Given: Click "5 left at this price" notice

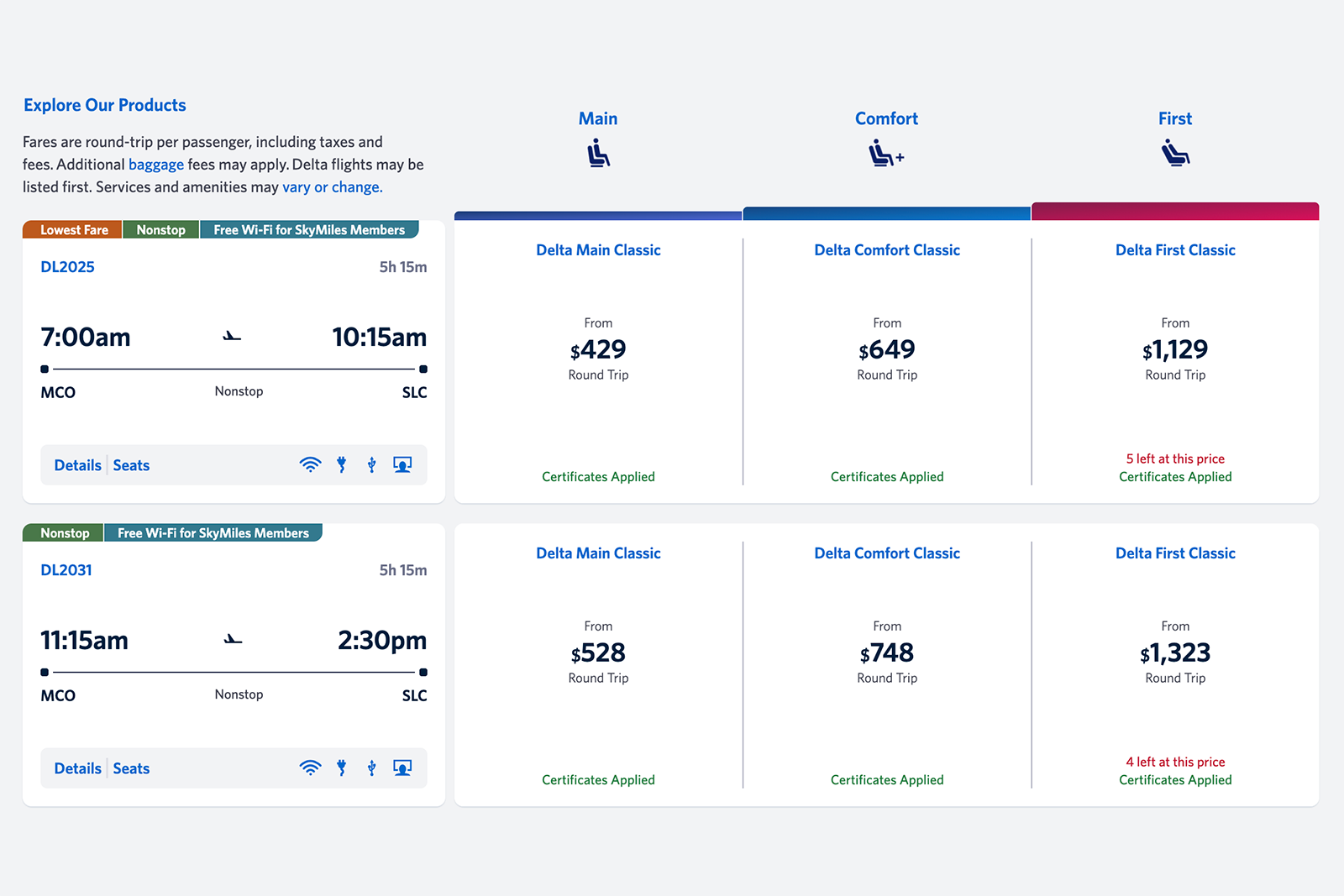Looking at the screenshot, I should coord(1175,459).
